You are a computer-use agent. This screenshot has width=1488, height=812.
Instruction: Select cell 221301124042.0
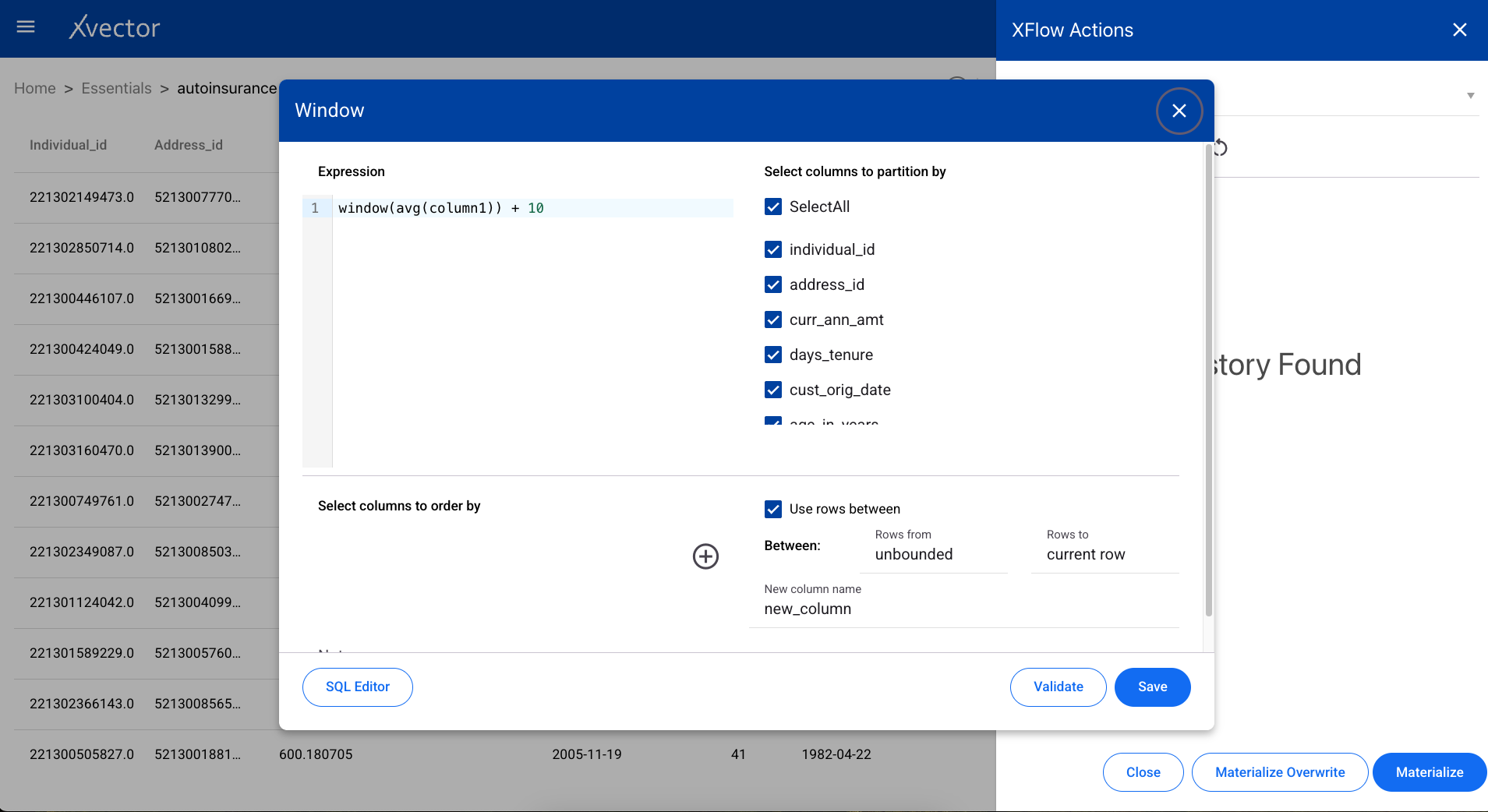tap(82, 602)
